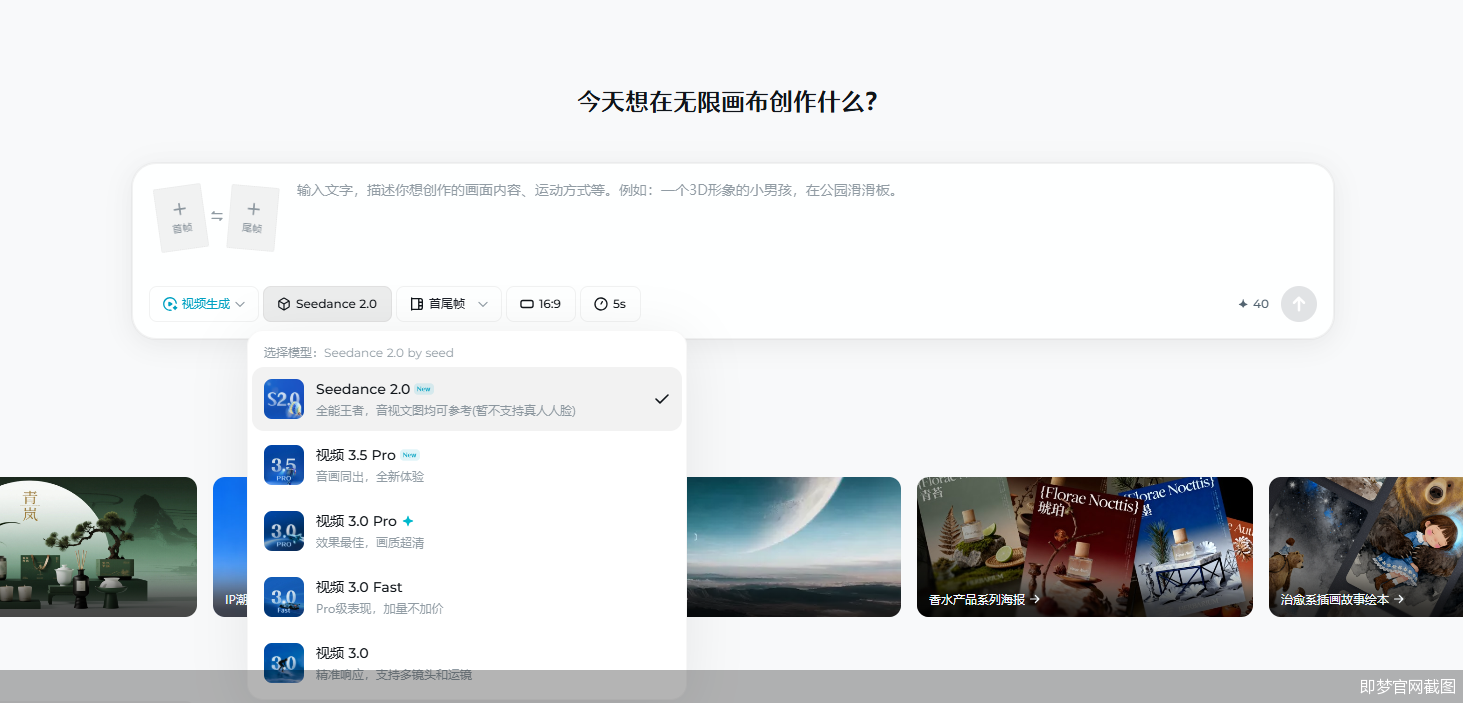Click the 40 points credit indicator
The height and width of the screenshot is (703, 1463).
click(1252, 303)
